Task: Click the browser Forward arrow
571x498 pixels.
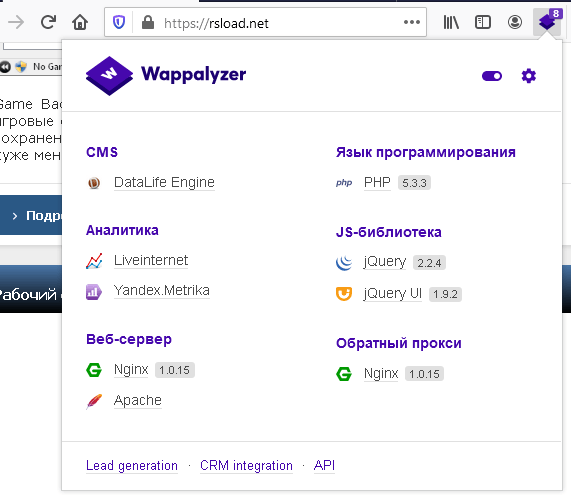Action: (16, 23)
